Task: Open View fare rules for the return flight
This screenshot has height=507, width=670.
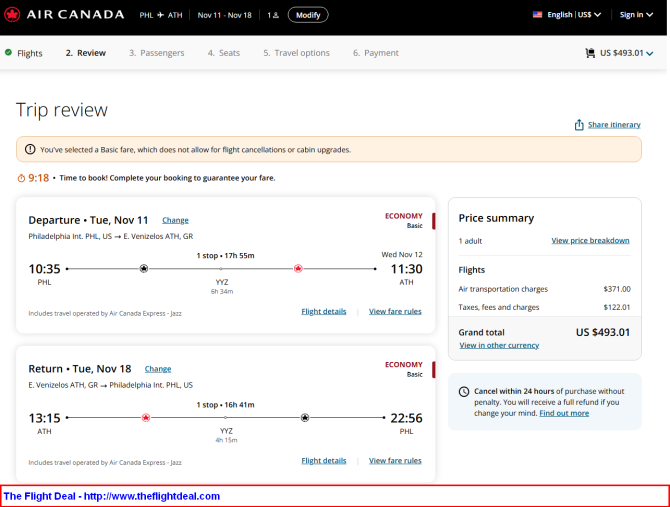Action: click(x=395, y=460)
